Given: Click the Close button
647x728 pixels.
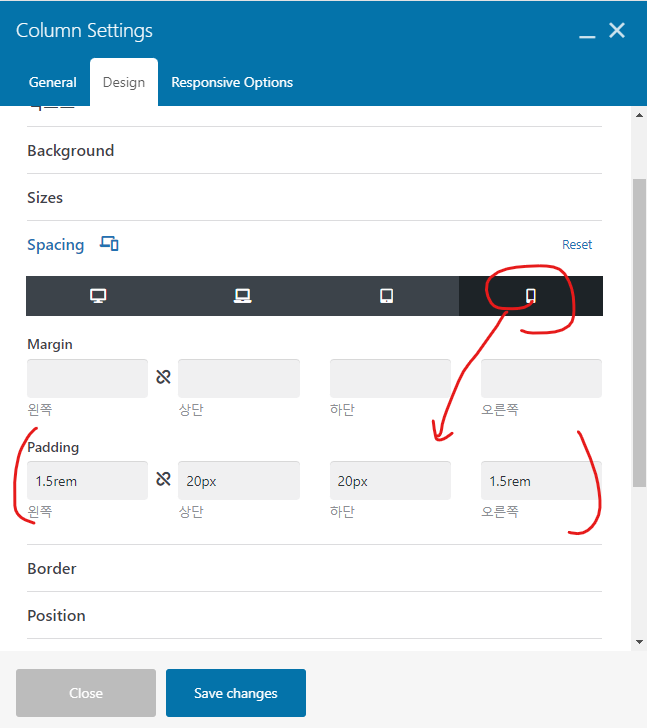Looking at the screenshot, I should click(86, 693).
